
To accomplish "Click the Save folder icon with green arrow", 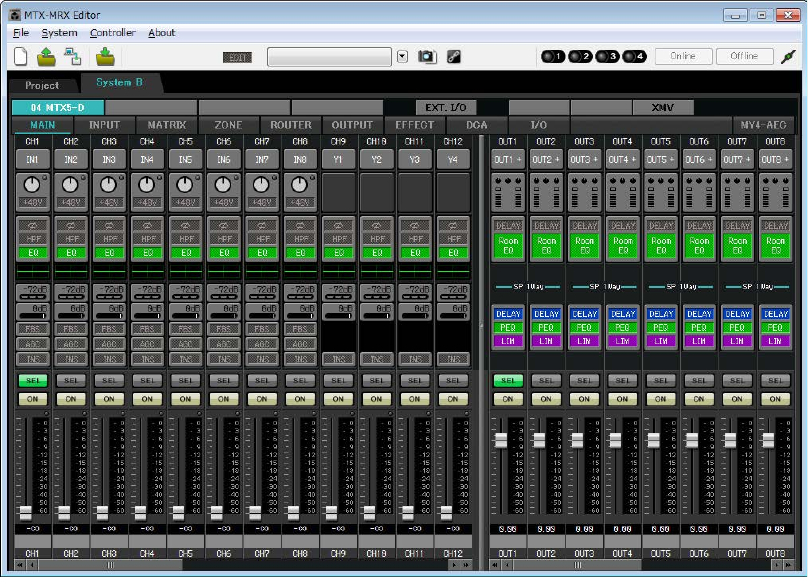I will pyautogui.click(x=105, y=57).
